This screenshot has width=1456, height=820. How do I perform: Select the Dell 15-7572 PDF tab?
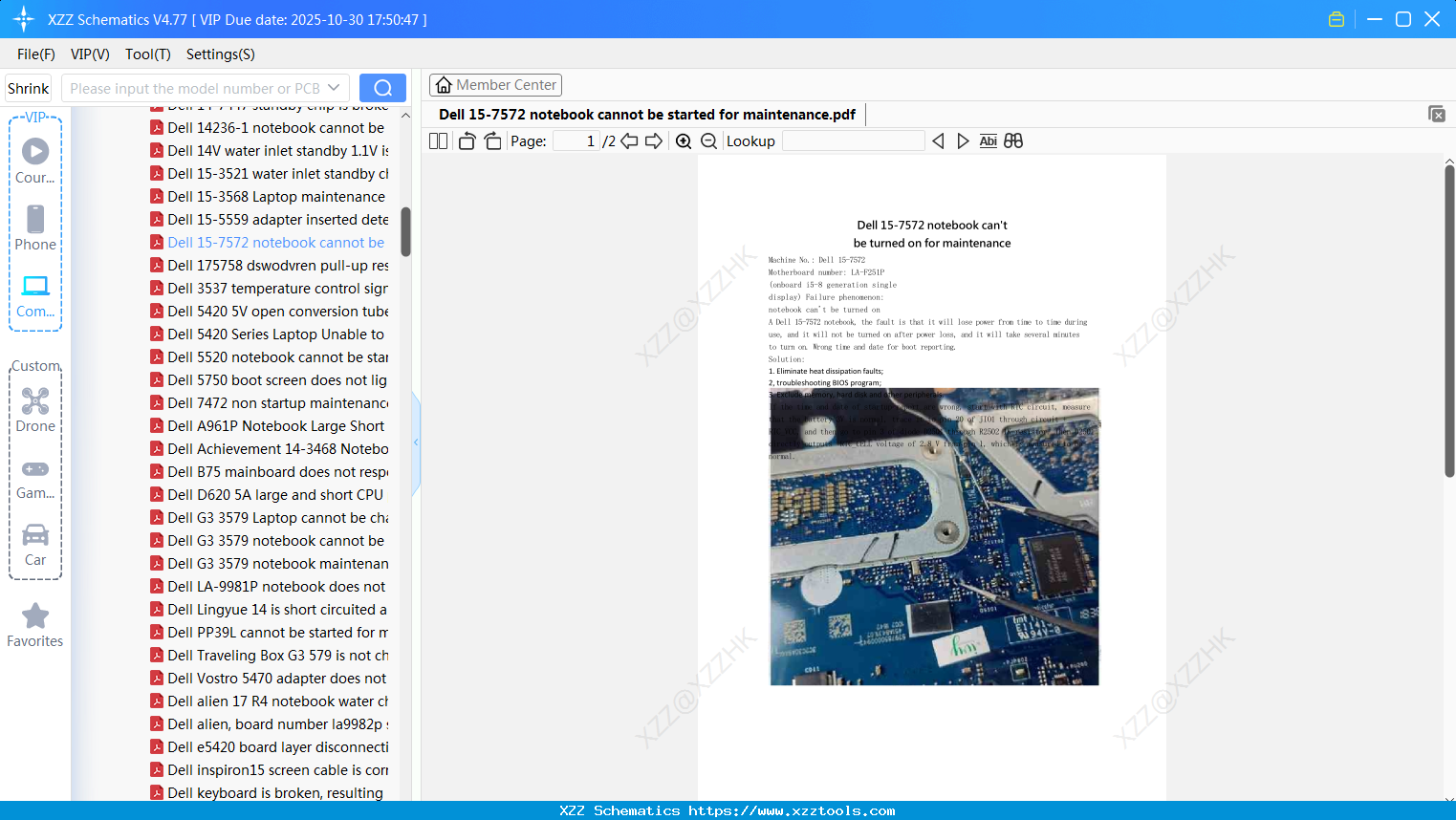tap(647, 115)
